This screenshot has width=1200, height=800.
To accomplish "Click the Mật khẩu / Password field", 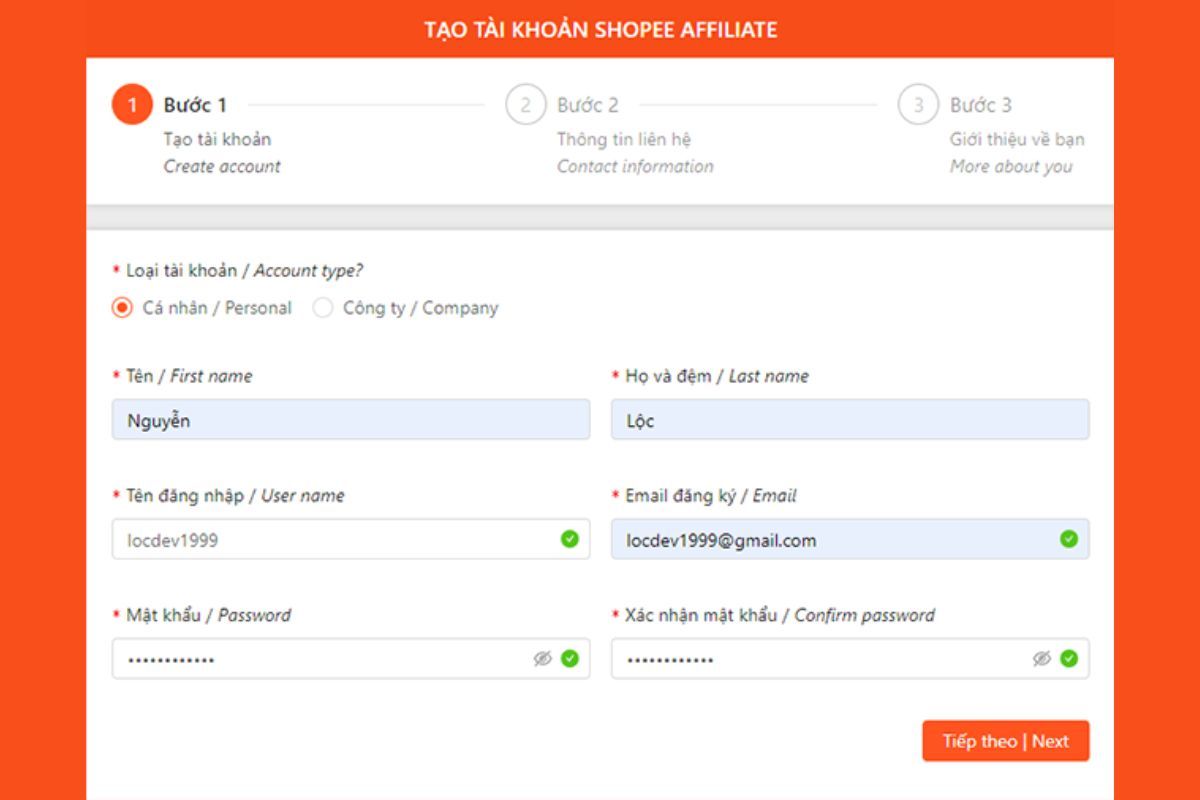I will [x=351, y=659].
